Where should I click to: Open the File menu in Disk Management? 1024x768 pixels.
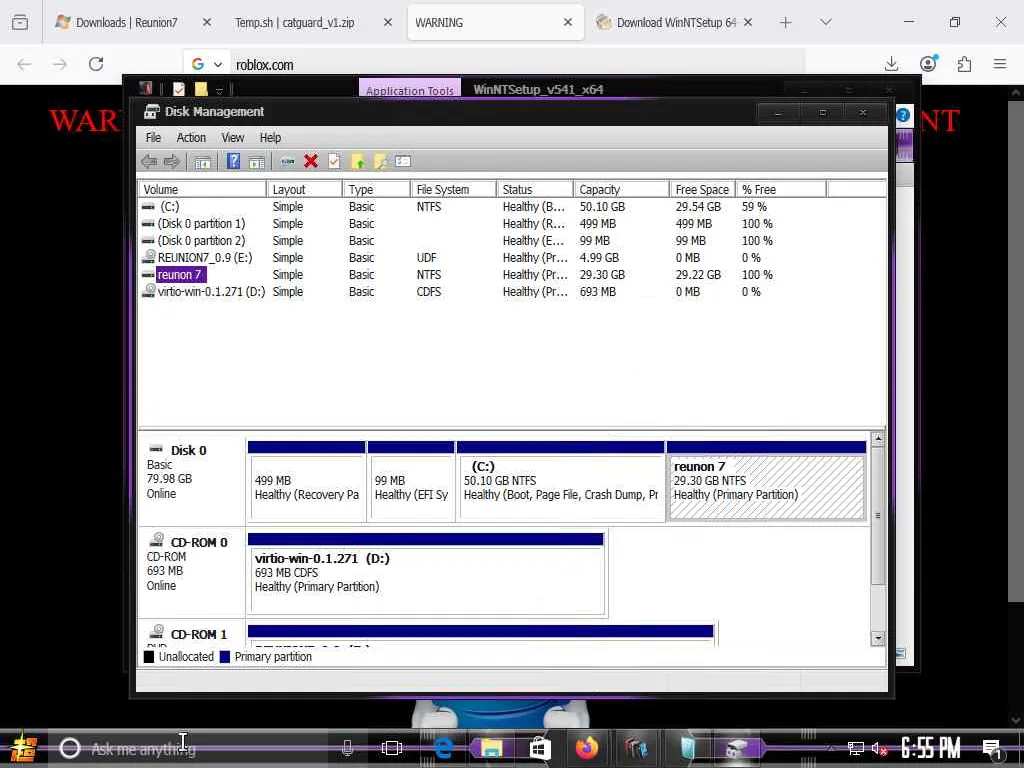click(153, 138)
